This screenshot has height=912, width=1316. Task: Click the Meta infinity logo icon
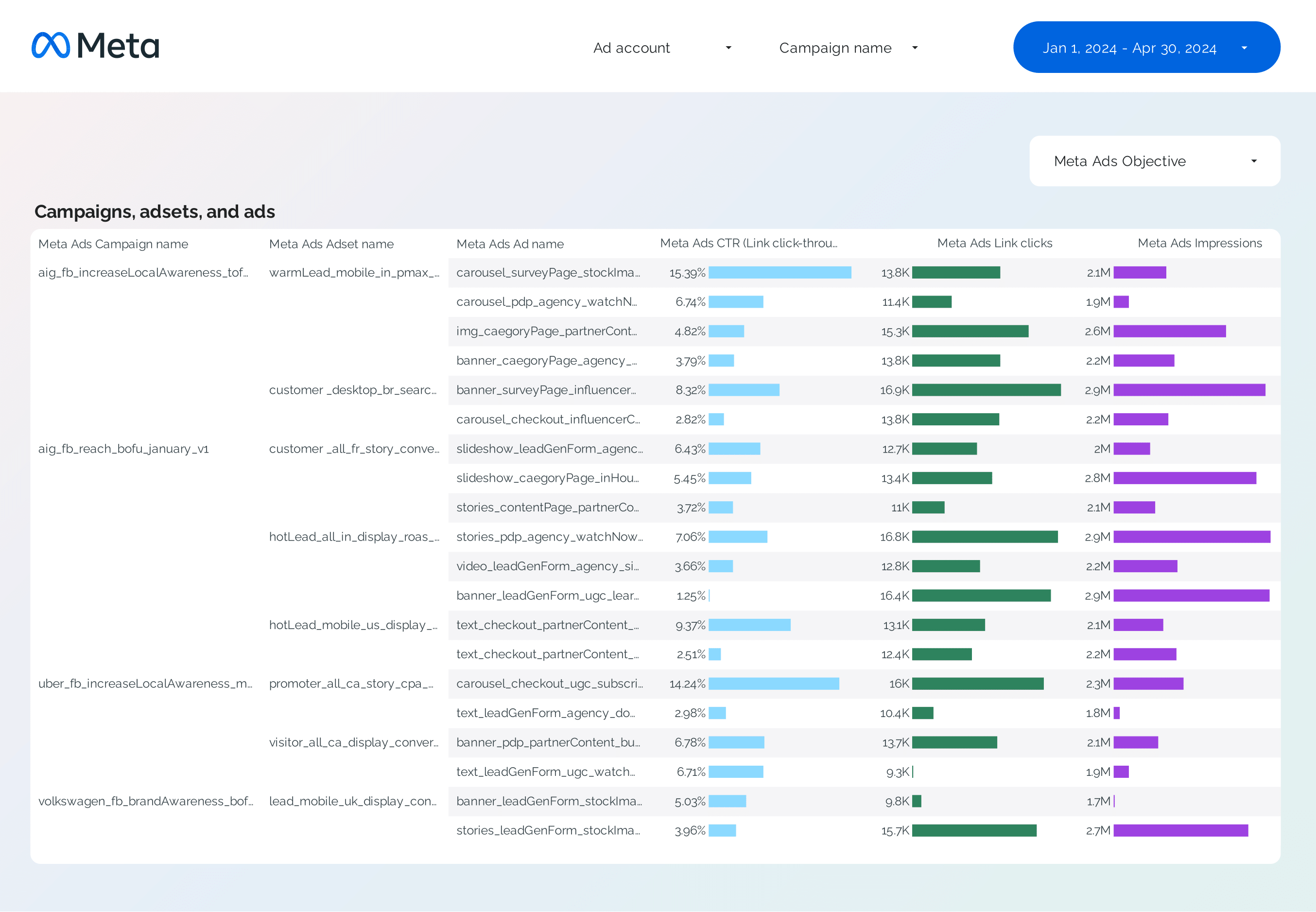[x=51, y=45]
